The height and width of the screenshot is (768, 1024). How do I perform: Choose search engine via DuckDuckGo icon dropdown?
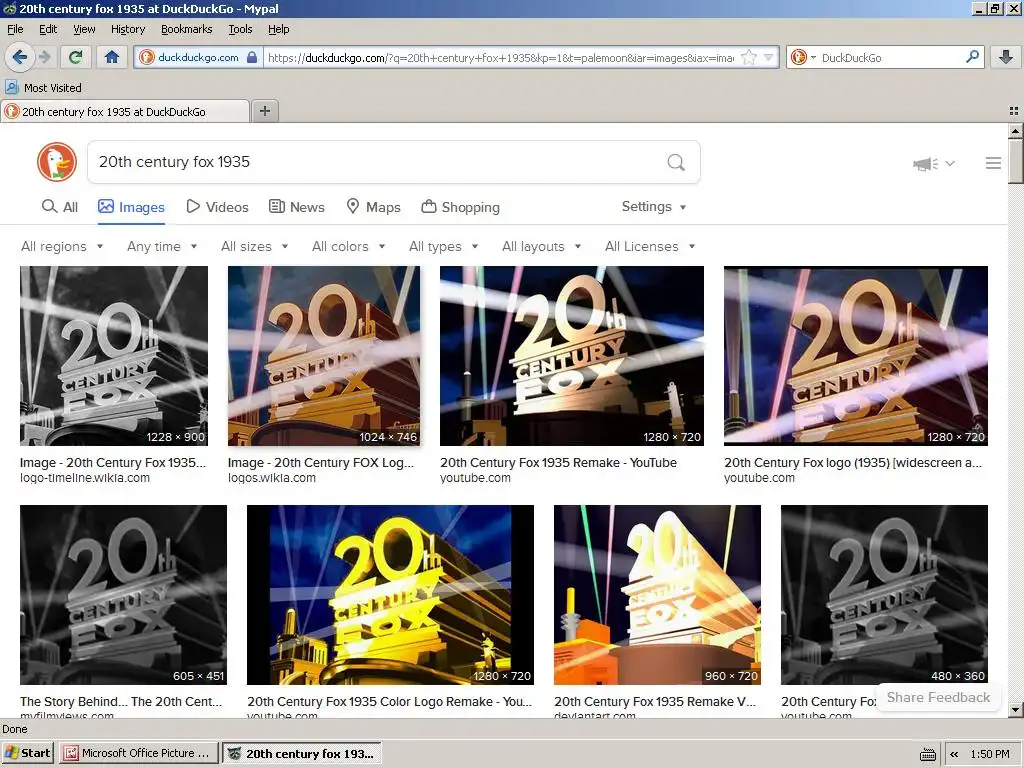(803, 57)
